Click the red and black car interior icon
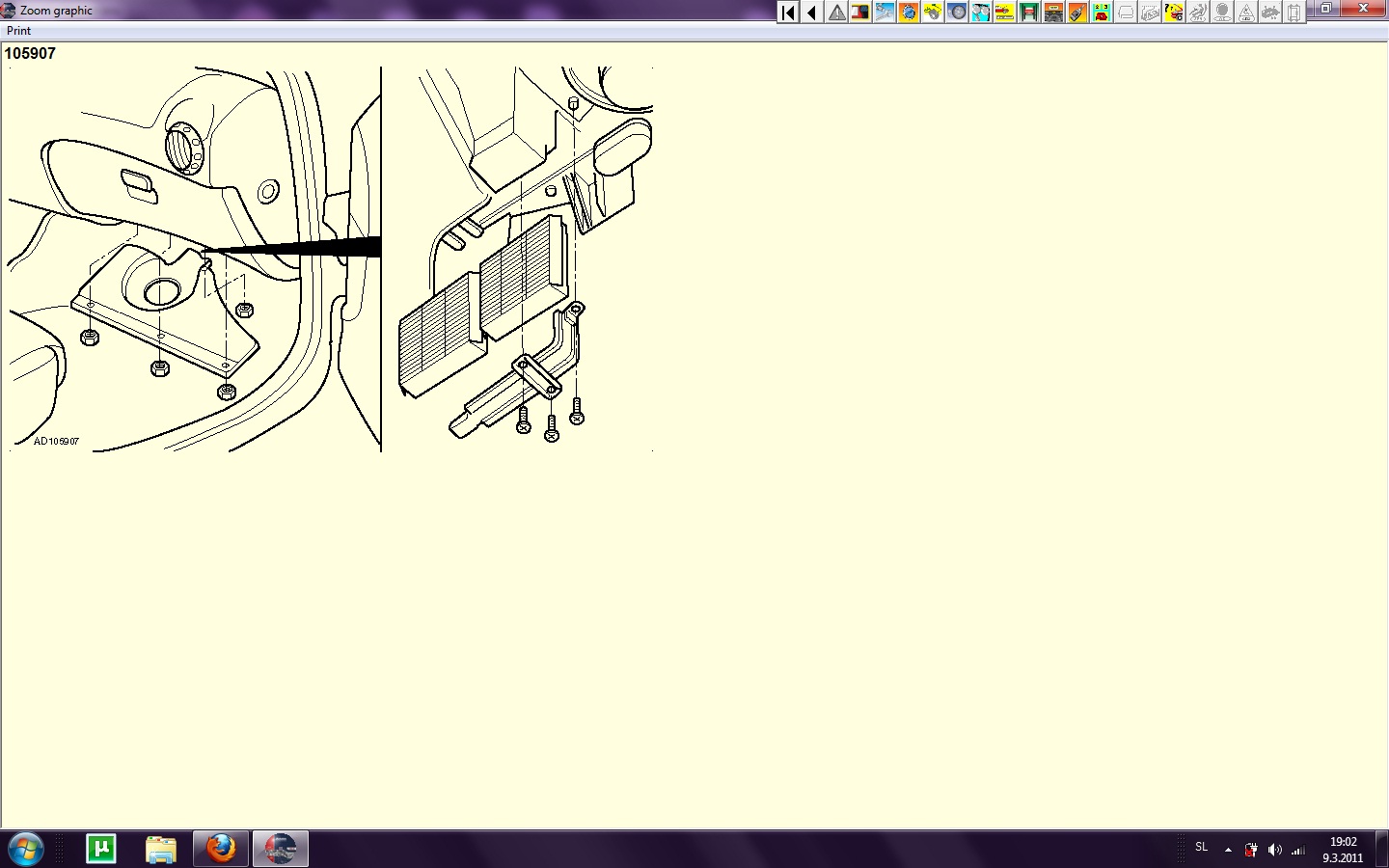The height and width of the screenshot is (868, 1389). [860, 12]
